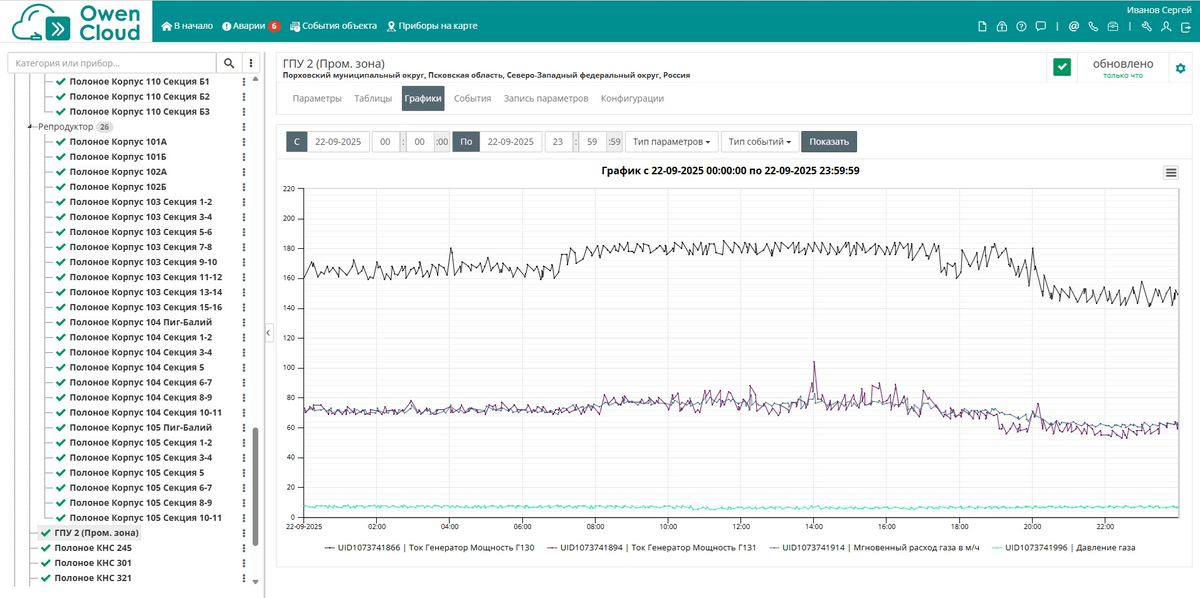
Task: Open the chat message bubble icon
Action: (1040, 27)
